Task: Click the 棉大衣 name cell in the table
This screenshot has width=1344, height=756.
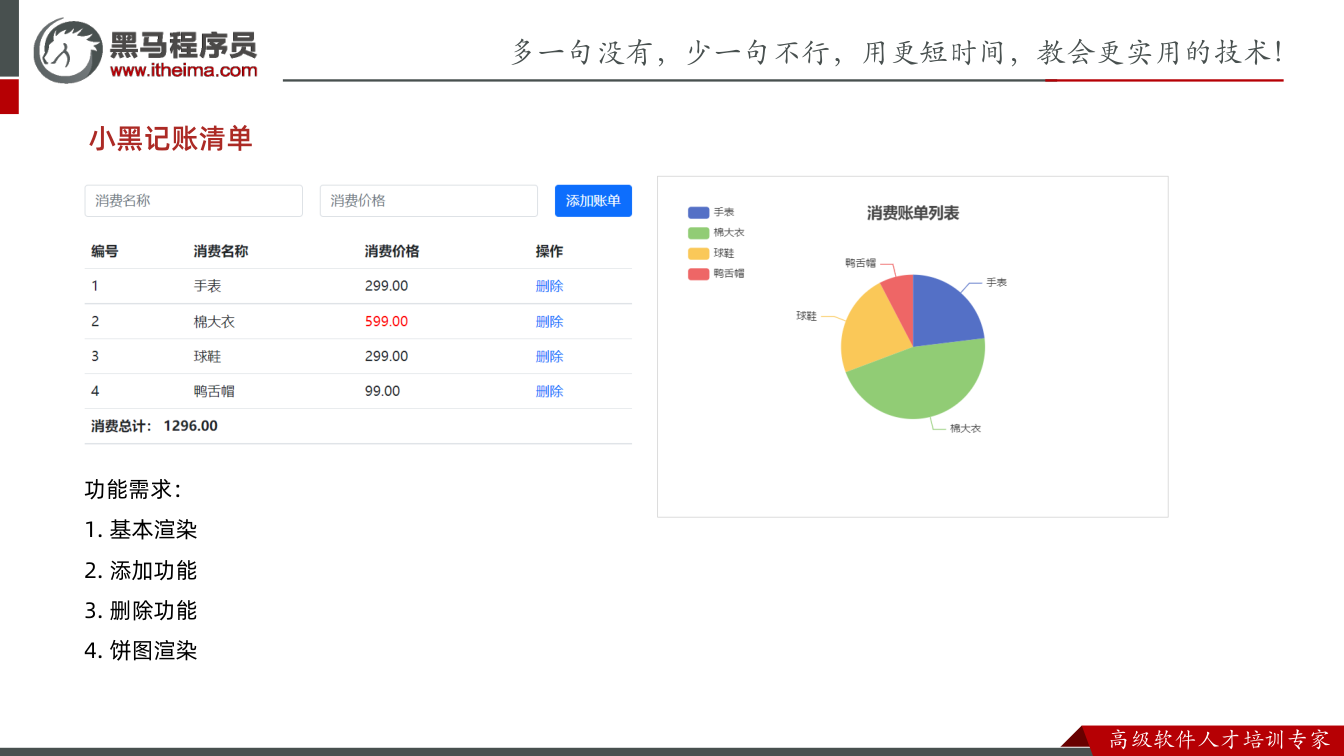Action: [214, 321]
